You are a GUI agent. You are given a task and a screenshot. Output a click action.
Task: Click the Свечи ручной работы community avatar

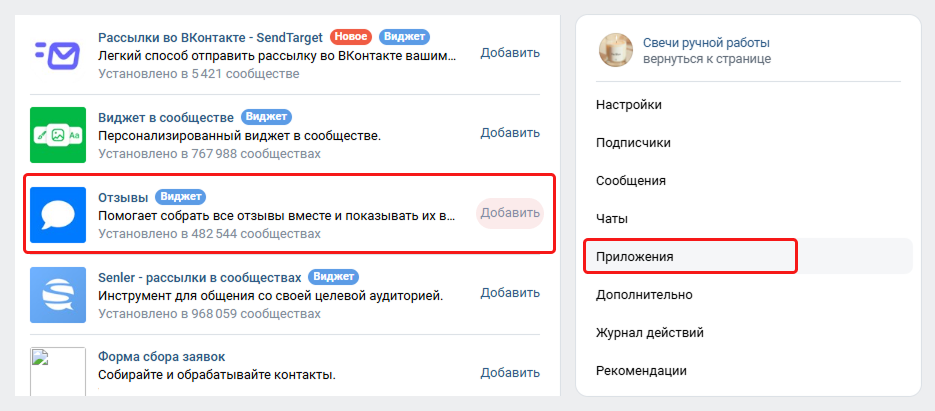click(x=612, y=49)
